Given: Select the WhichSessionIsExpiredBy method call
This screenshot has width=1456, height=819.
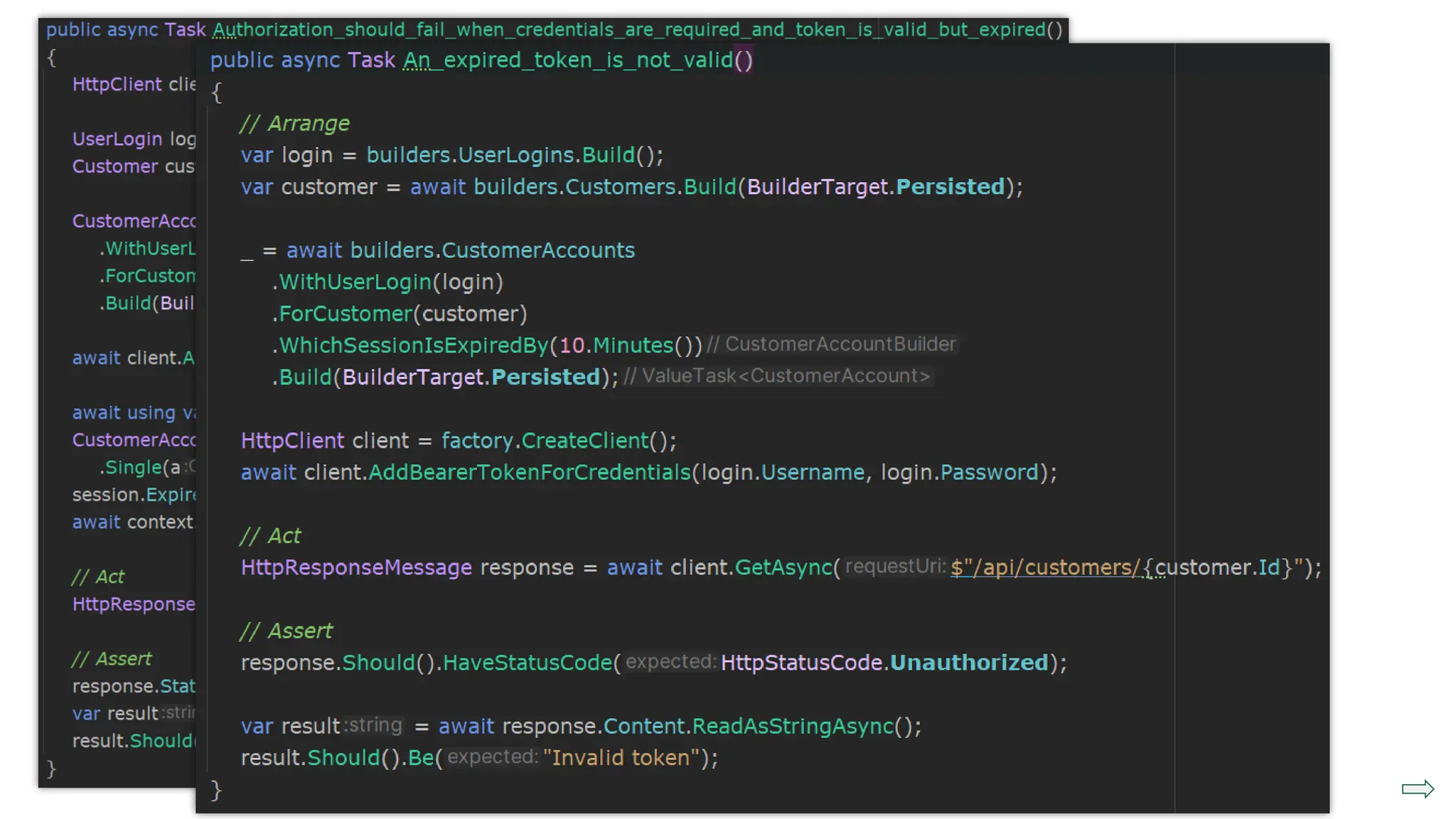Looking at the screenshot, I should coord(414,346).
